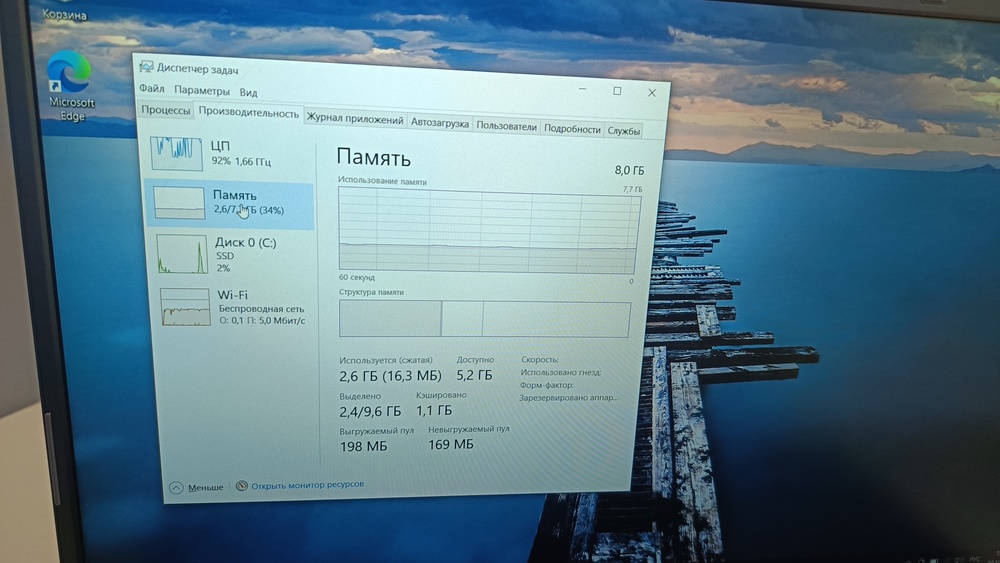The image size is (1000, 563).
Task: Switch to the Пользователи tab
Action: coord(506,127)
